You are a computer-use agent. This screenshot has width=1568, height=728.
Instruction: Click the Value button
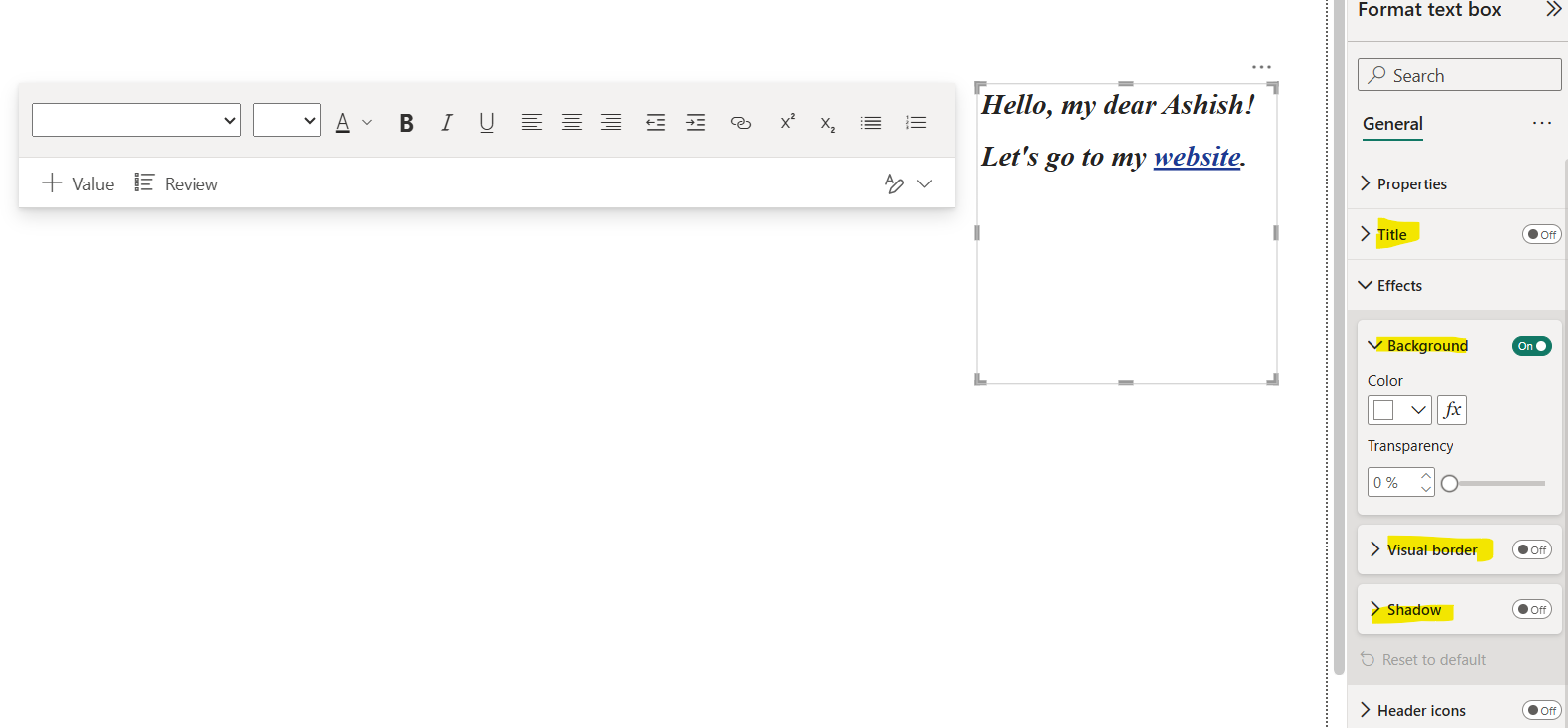(78, 184)
